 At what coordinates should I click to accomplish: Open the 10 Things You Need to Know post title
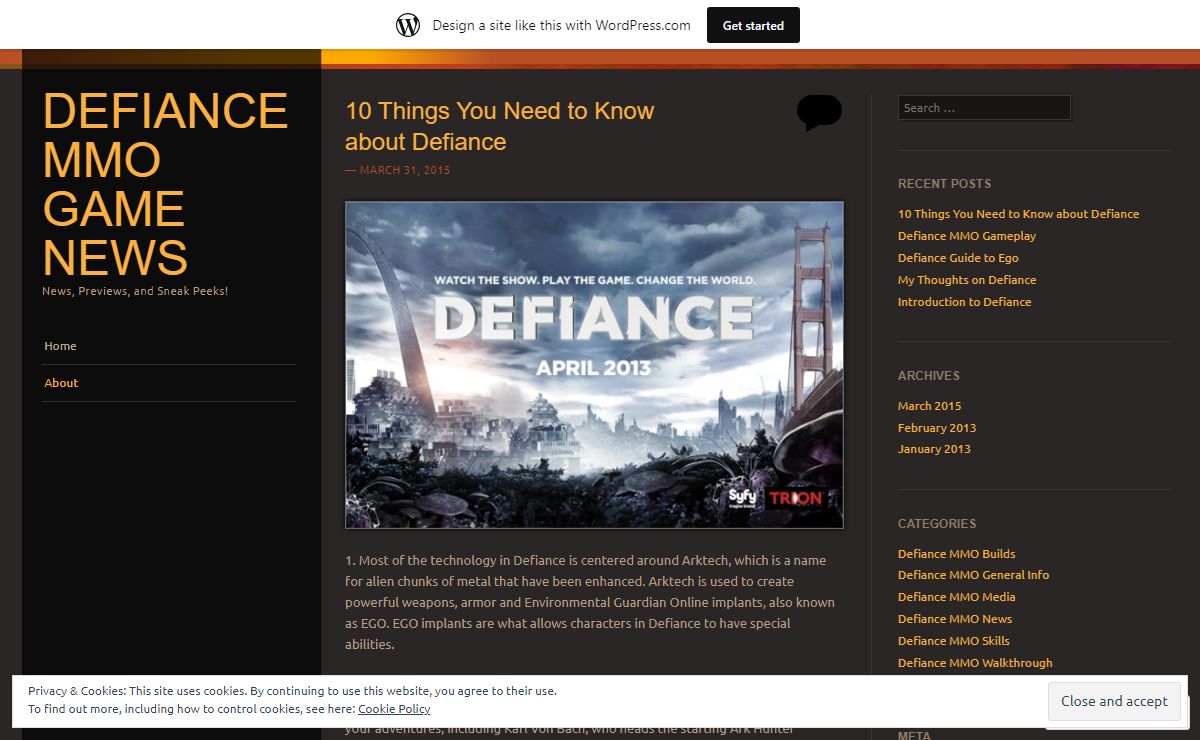point(499,126)
